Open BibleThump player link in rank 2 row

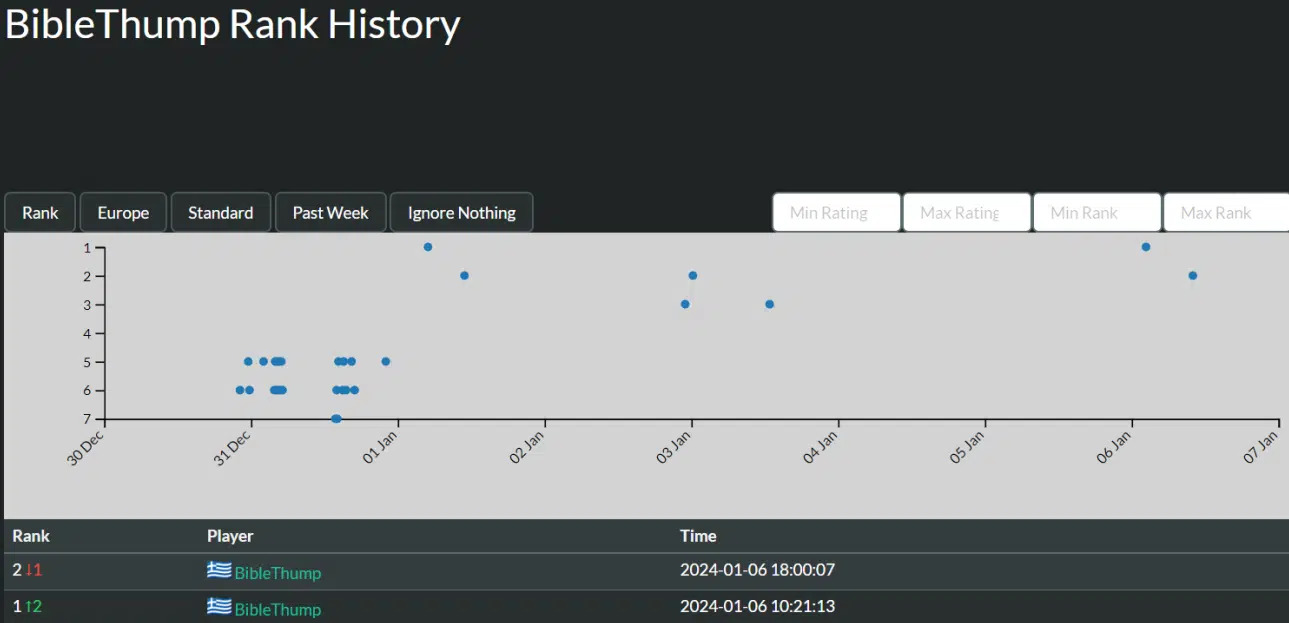(278, 573)
